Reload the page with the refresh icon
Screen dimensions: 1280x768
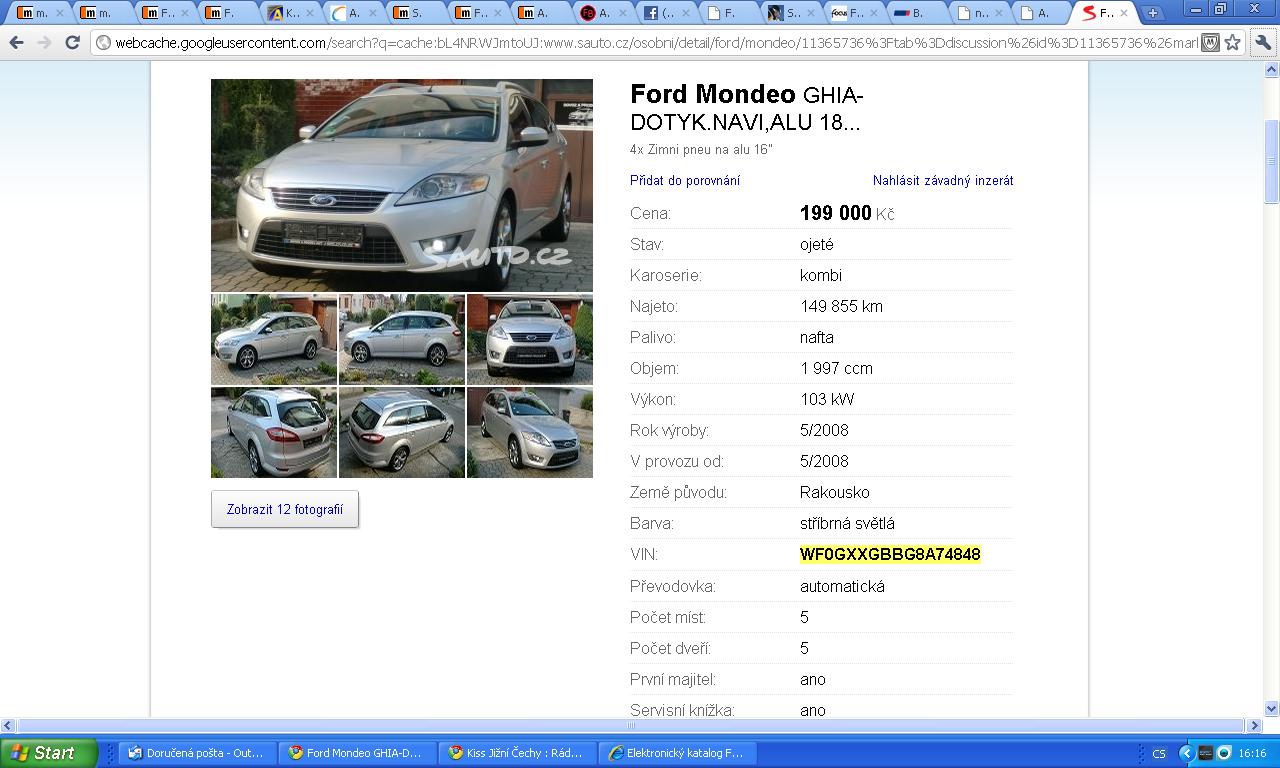[x=72, y=43]
